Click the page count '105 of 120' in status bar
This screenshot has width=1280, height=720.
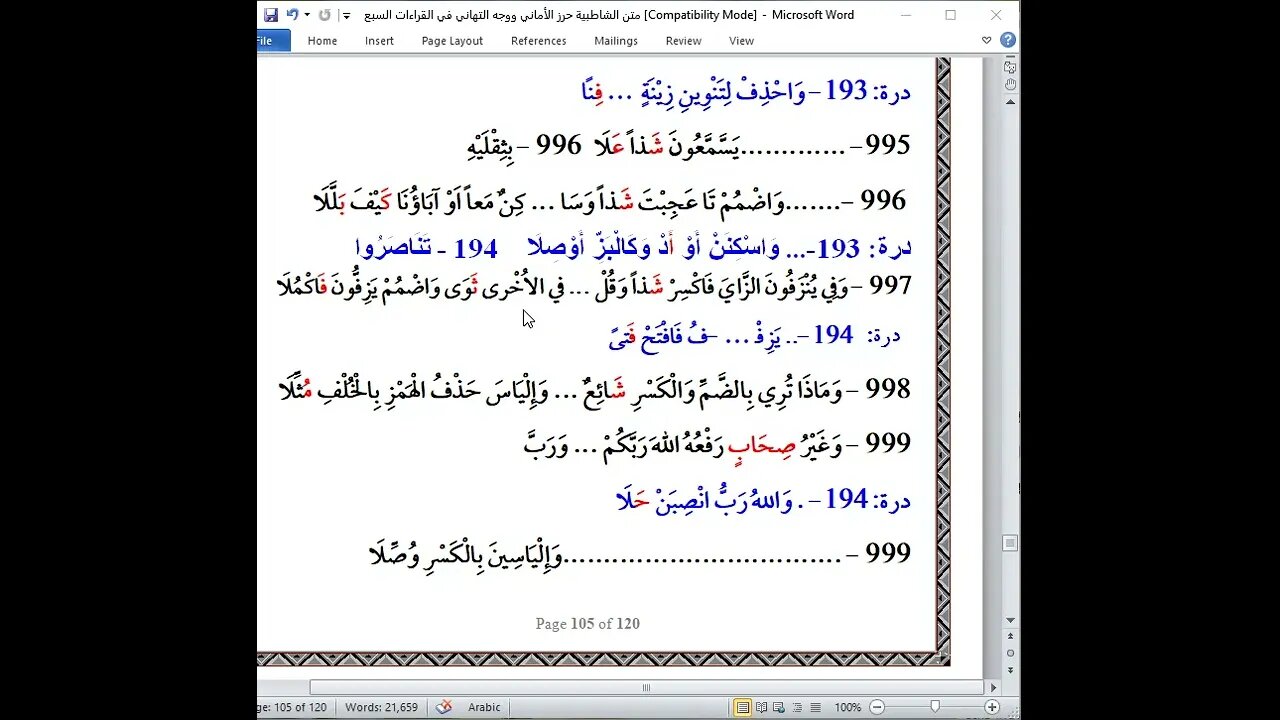[292, 707]
